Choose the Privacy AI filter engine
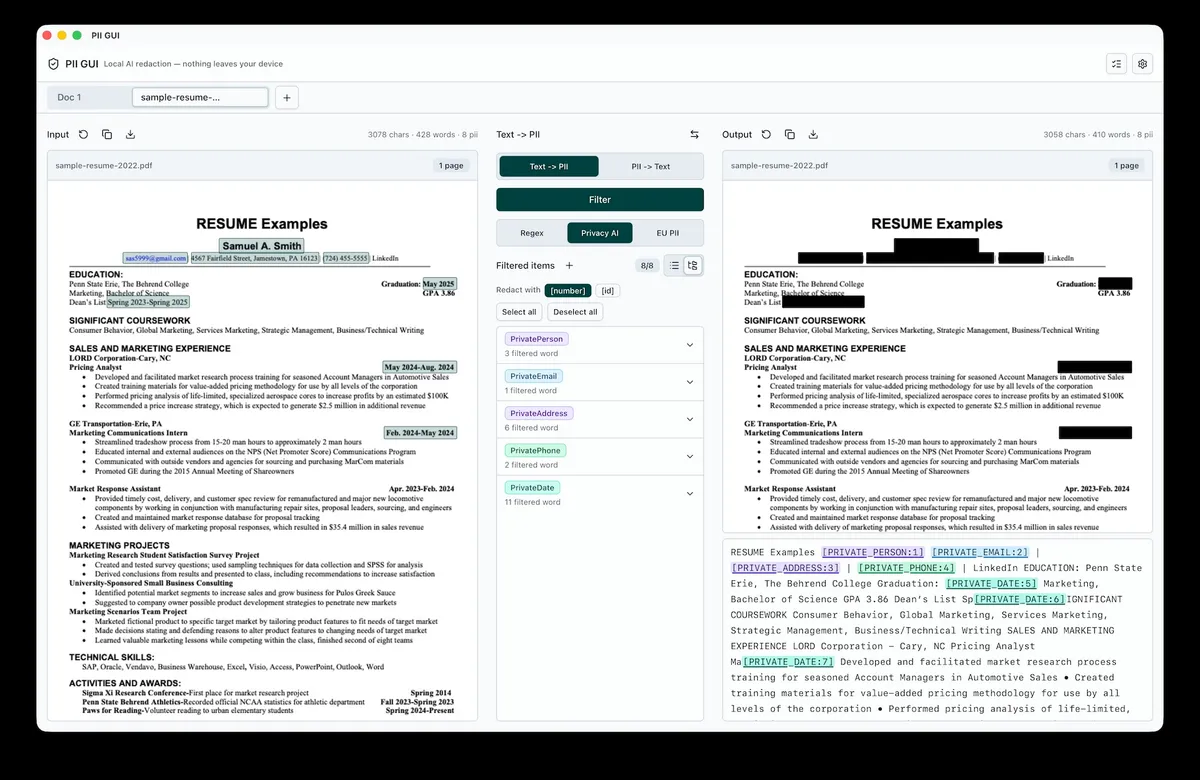This screenshot has width=1200, height=780. click(600, 232)
